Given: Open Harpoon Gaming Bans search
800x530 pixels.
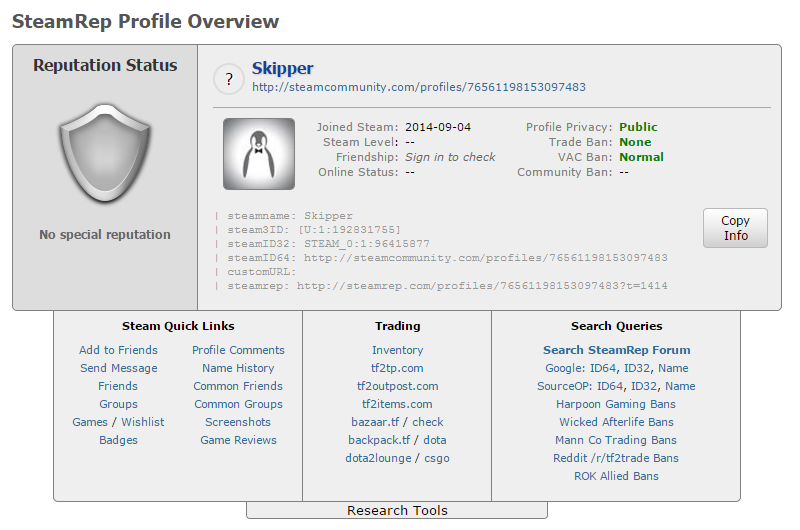Looking at the screenshot, I should pyautogui.click(x=616, y=404).
